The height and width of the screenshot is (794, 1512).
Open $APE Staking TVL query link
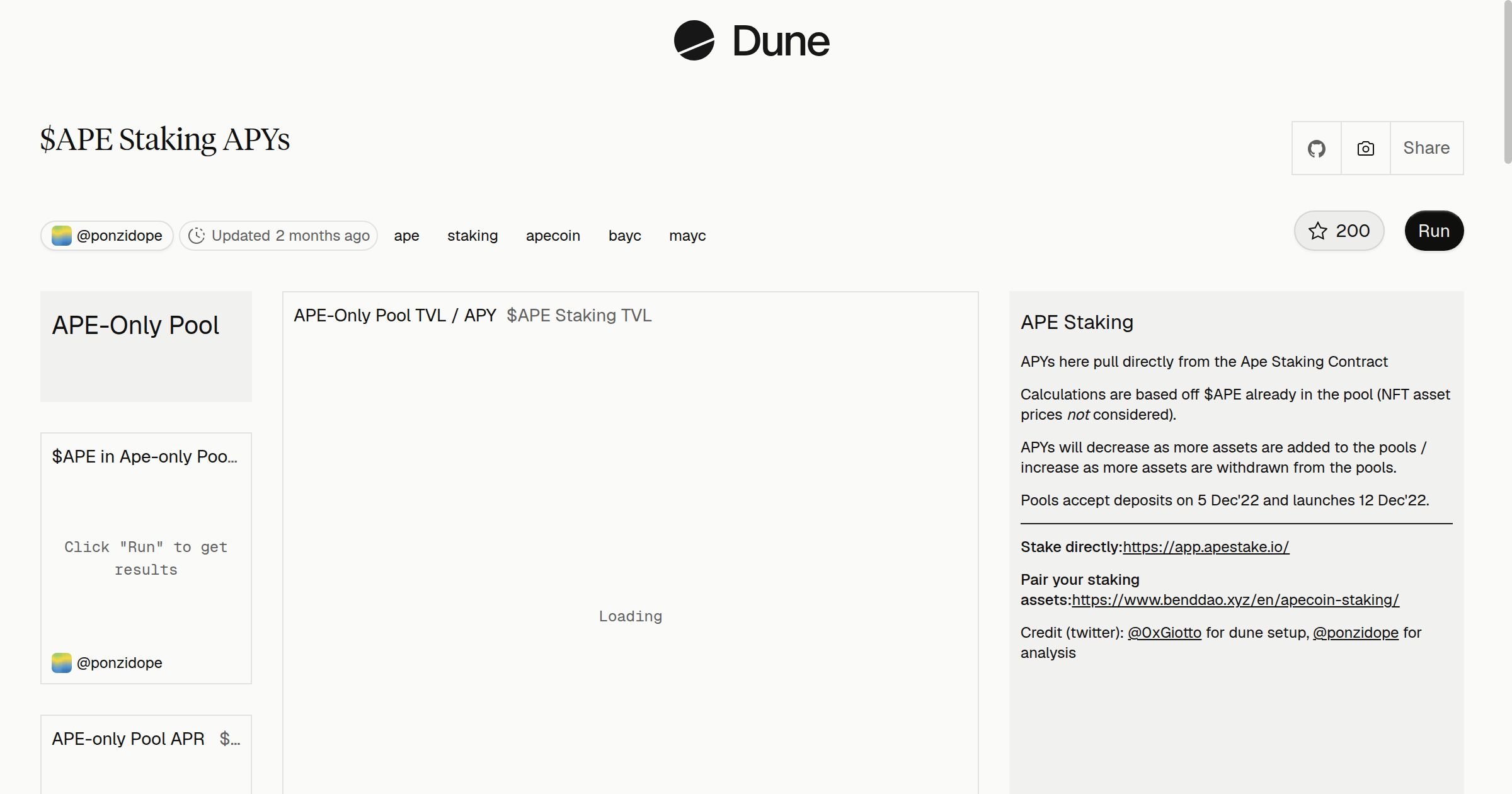pyautogui.click(x=579, y=315)
